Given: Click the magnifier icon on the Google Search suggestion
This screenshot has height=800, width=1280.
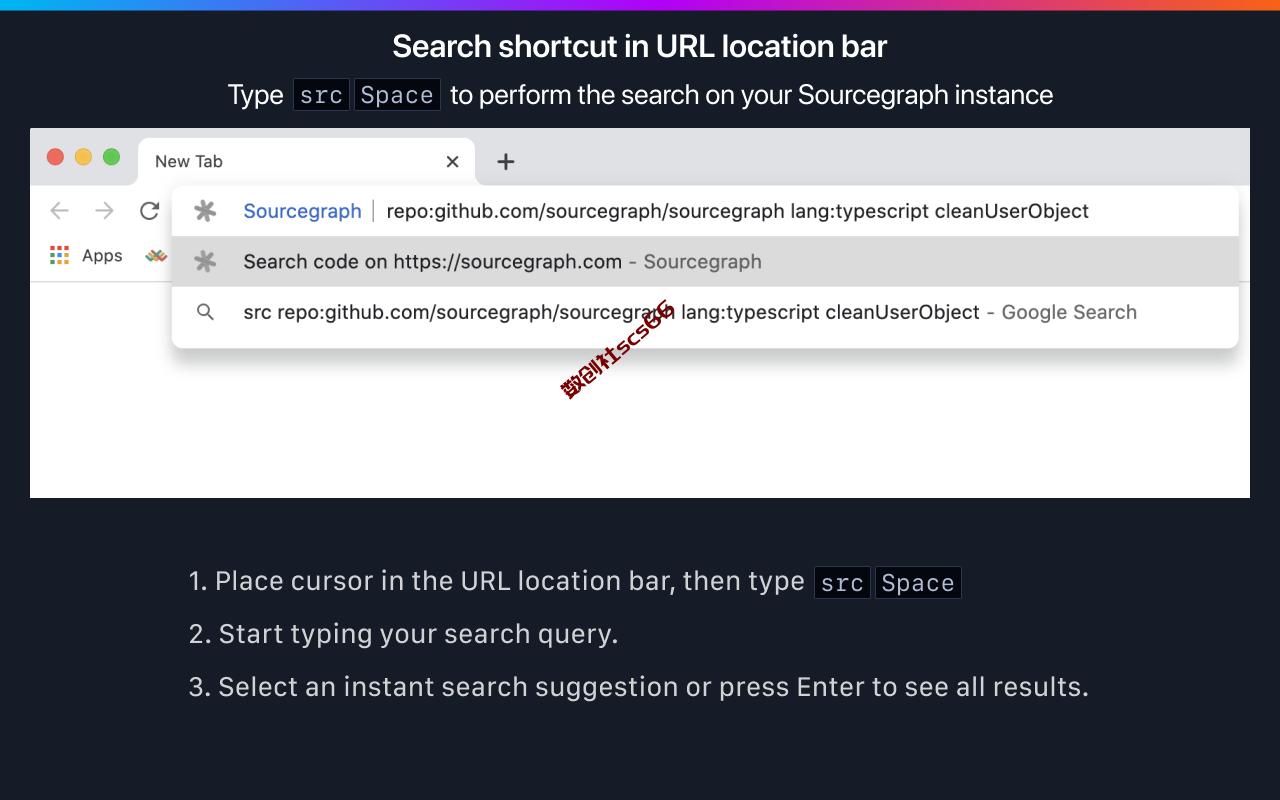Looking at the screenshot, I should pyautogui.click(x=205, y=312).
